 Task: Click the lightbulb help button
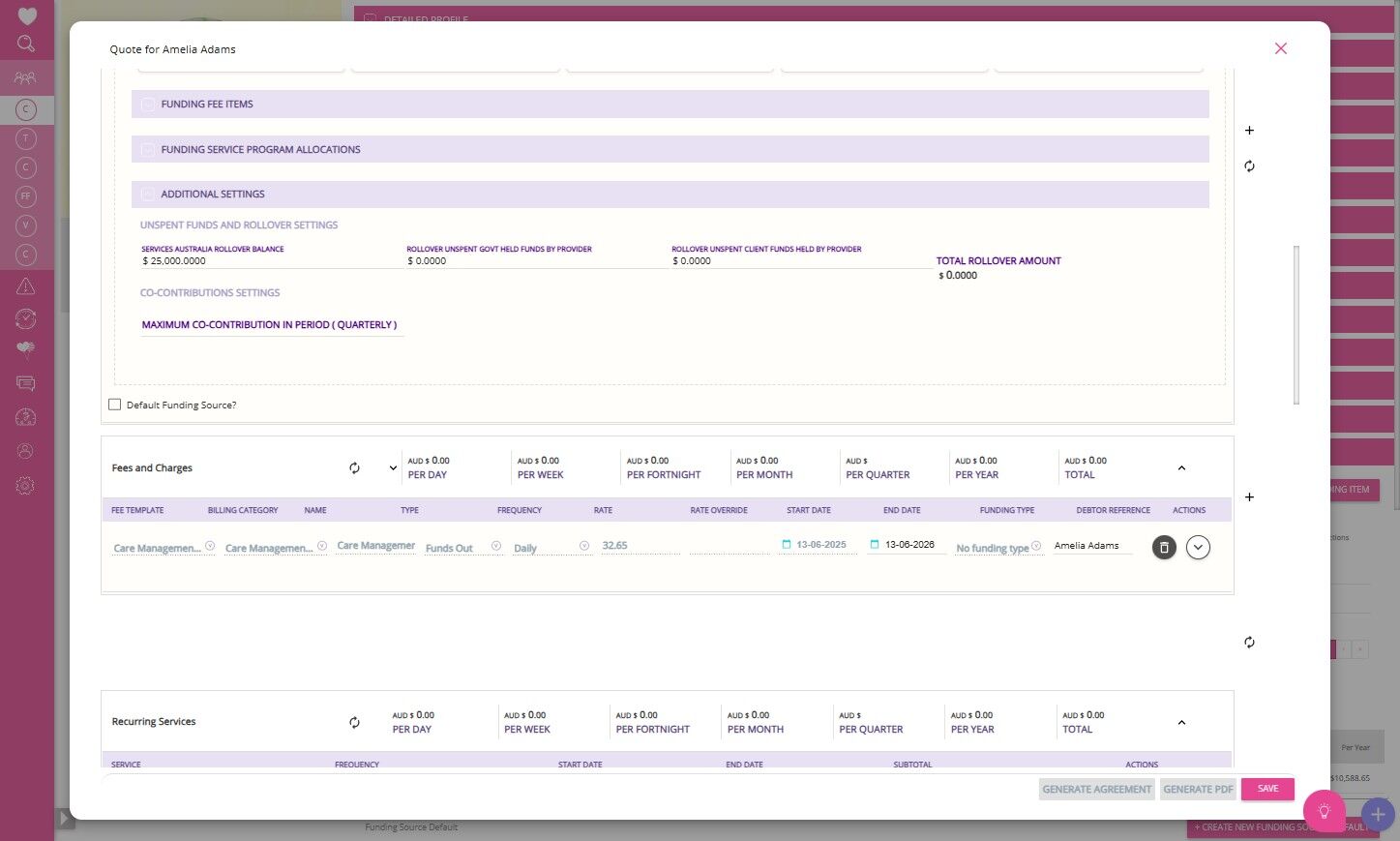(1324, 811)
